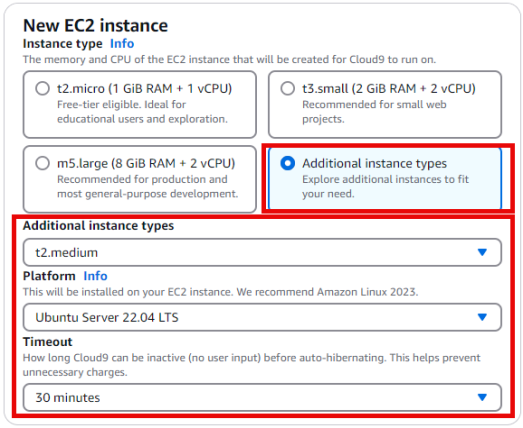Click the arrow icon on Timeout dropdown
The height and width of the screenshot is (428, 523).
tap(482, 397)
